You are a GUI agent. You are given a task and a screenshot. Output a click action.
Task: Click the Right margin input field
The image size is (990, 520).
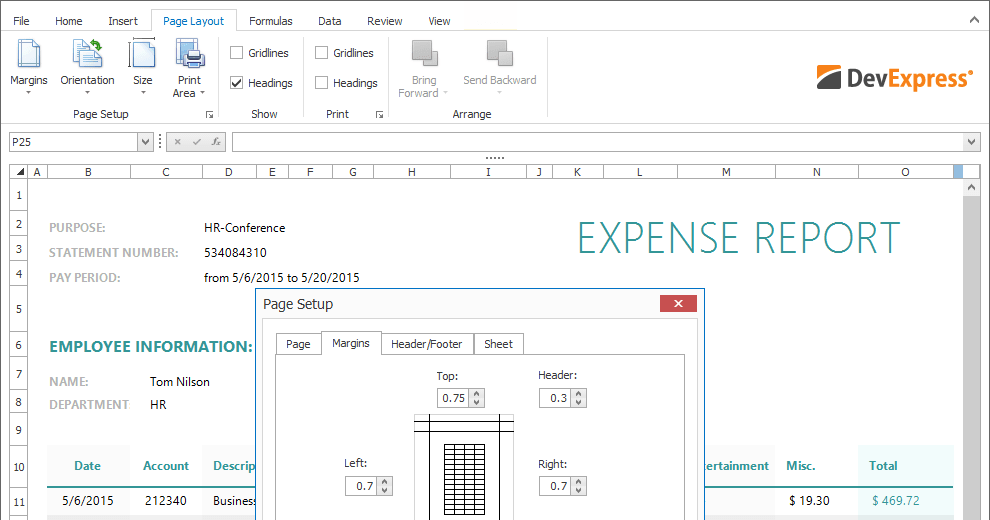(x=556, y=486)
